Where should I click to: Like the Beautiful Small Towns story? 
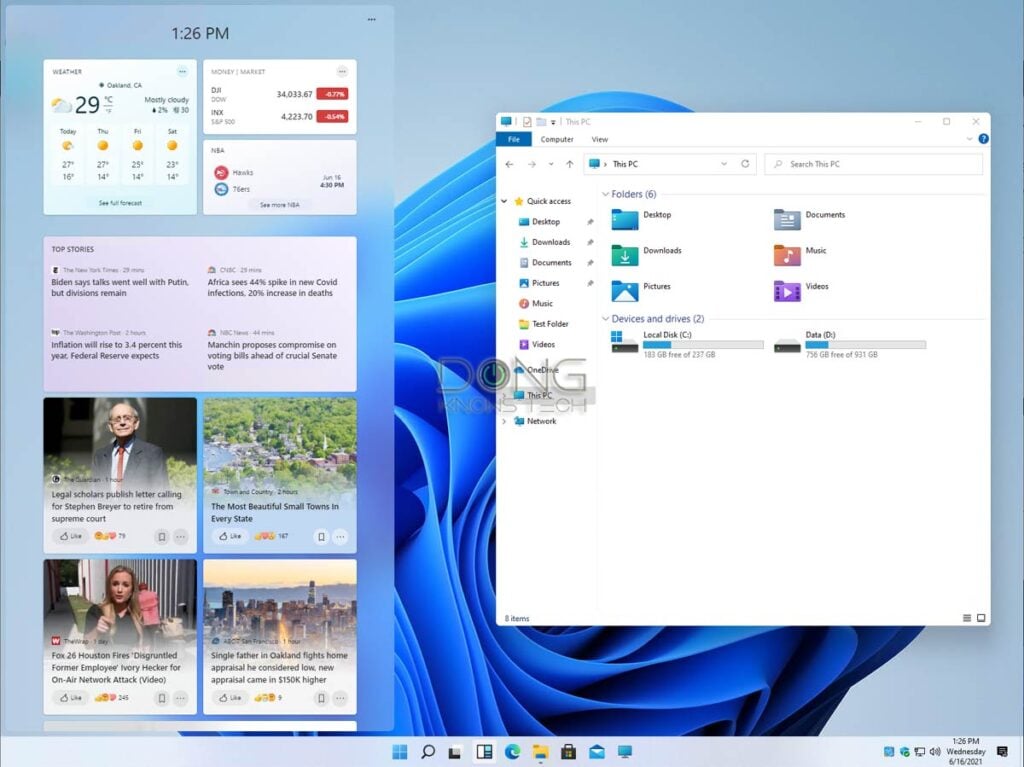(x=230, y=536)
